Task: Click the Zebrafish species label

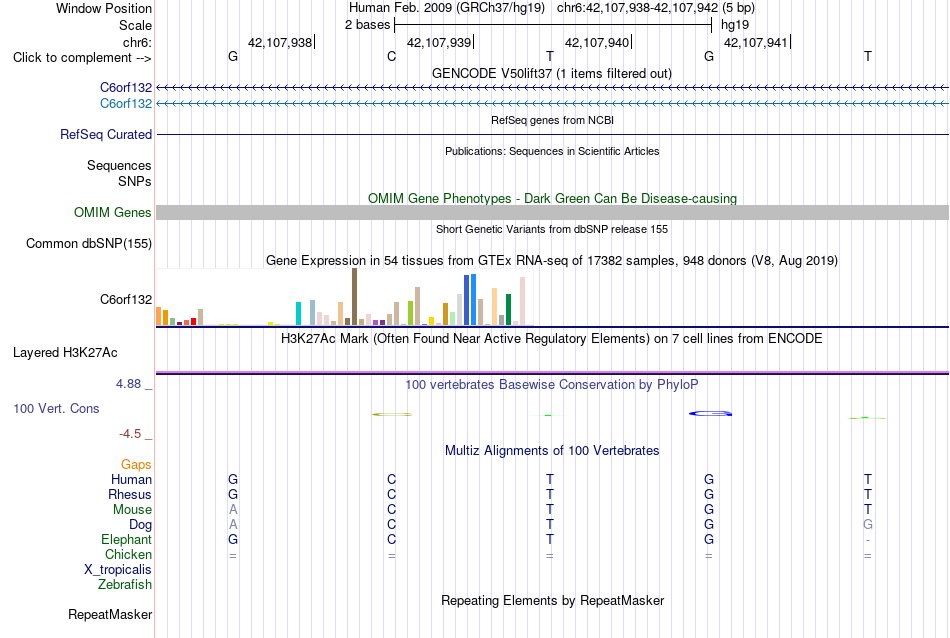Action: [x=125, y=585]
